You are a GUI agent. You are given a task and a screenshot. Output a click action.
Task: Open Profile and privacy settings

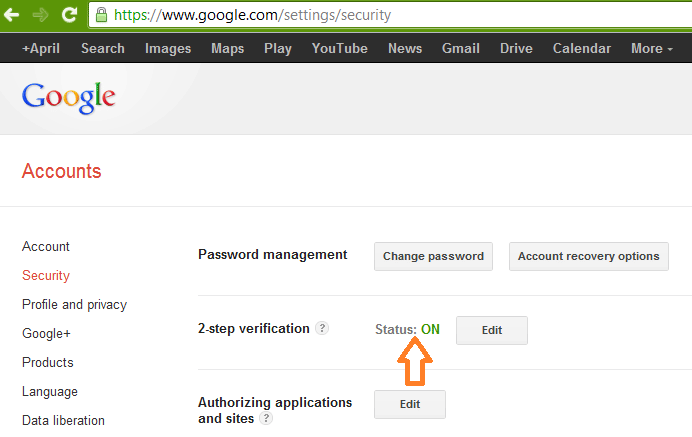(x=75, y=305)
